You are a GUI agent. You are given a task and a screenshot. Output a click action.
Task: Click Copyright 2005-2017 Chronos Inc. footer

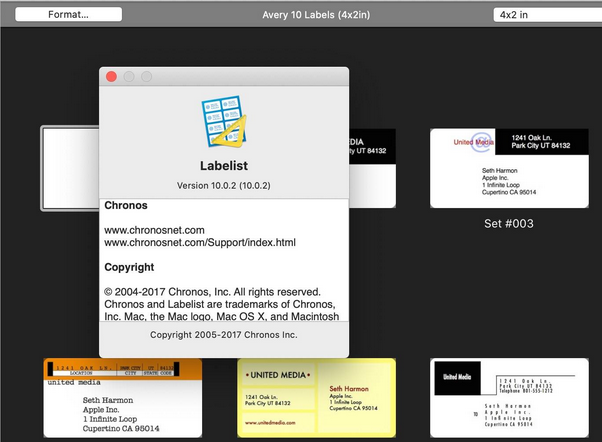(224, 335)
